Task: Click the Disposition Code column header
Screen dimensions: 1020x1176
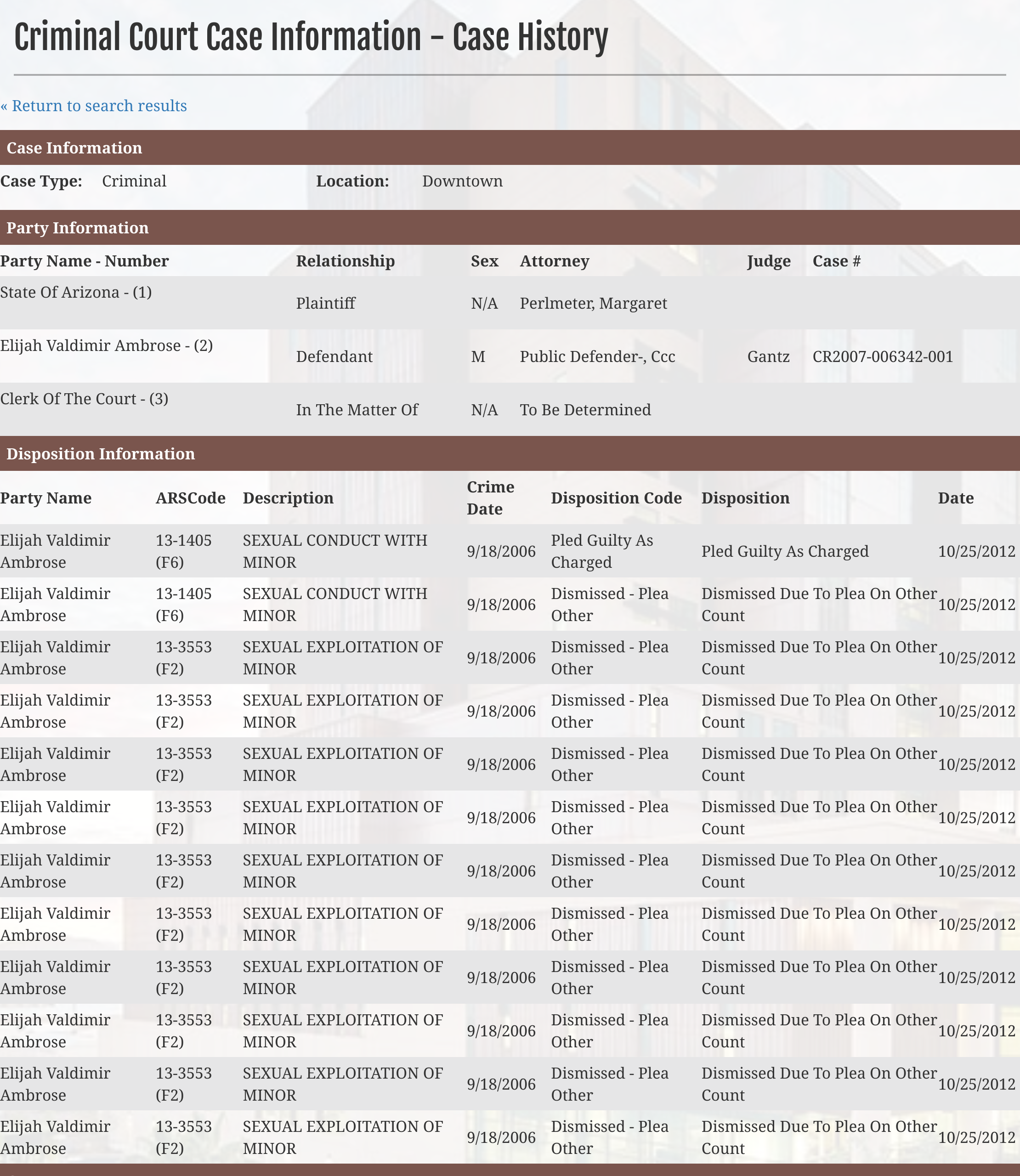Action: coord(616,498)
